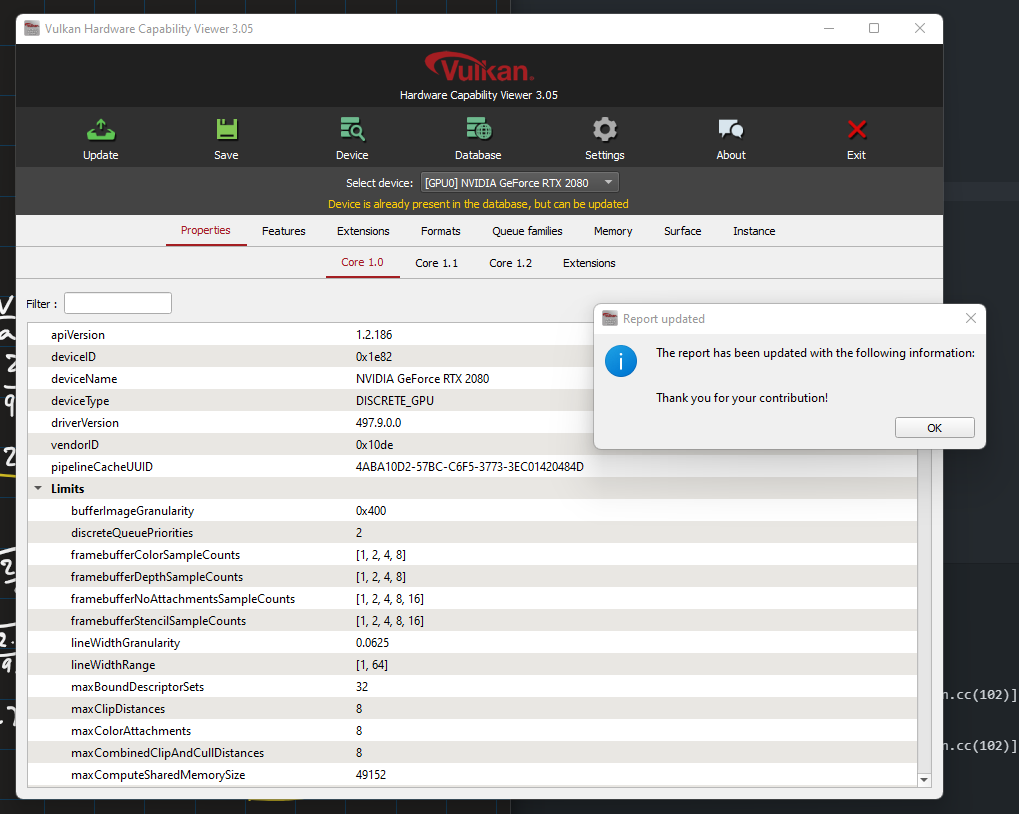Open the Device information icon

(352, 130)
